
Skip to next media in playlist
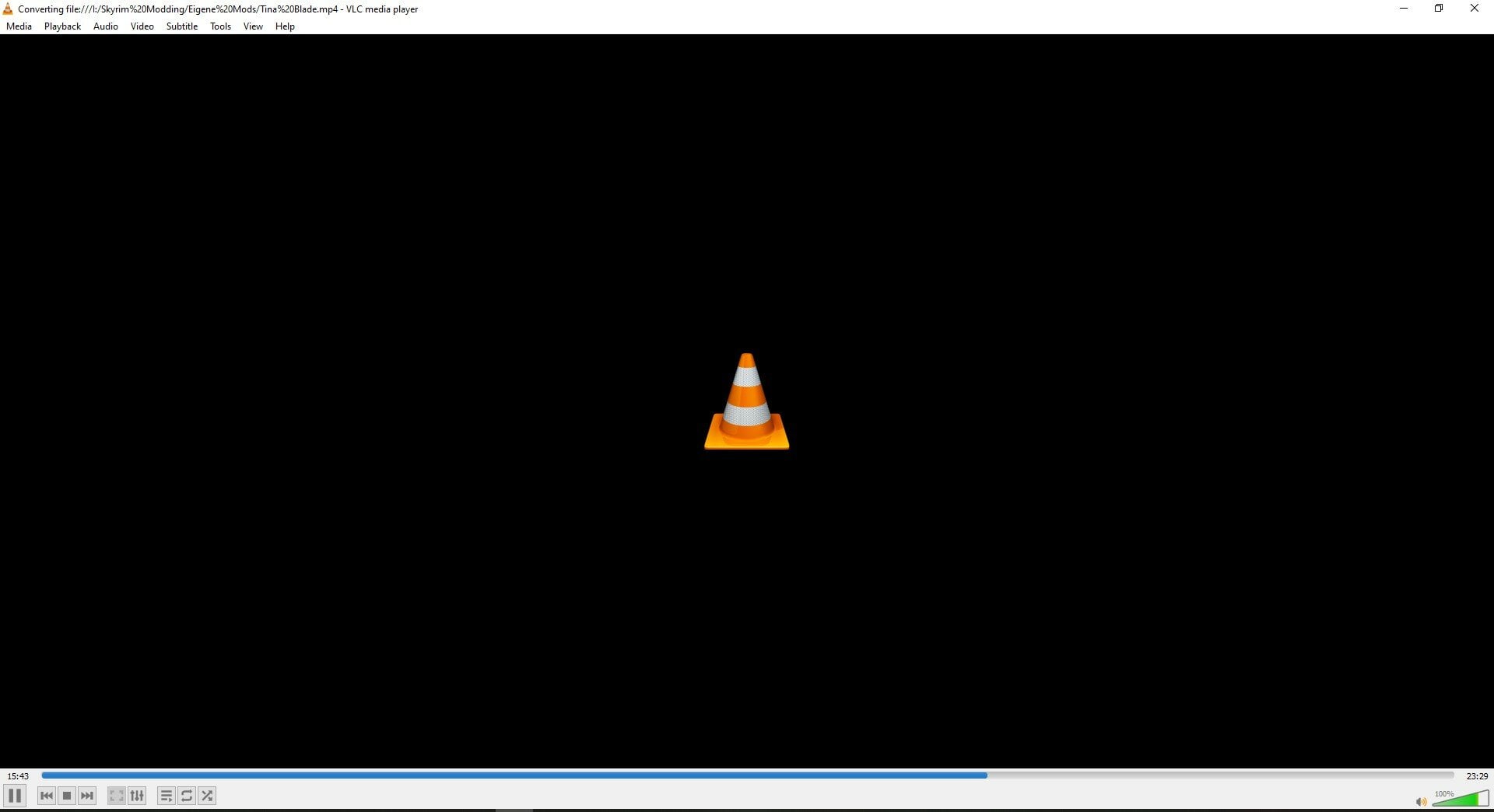(x=87, y=796)
